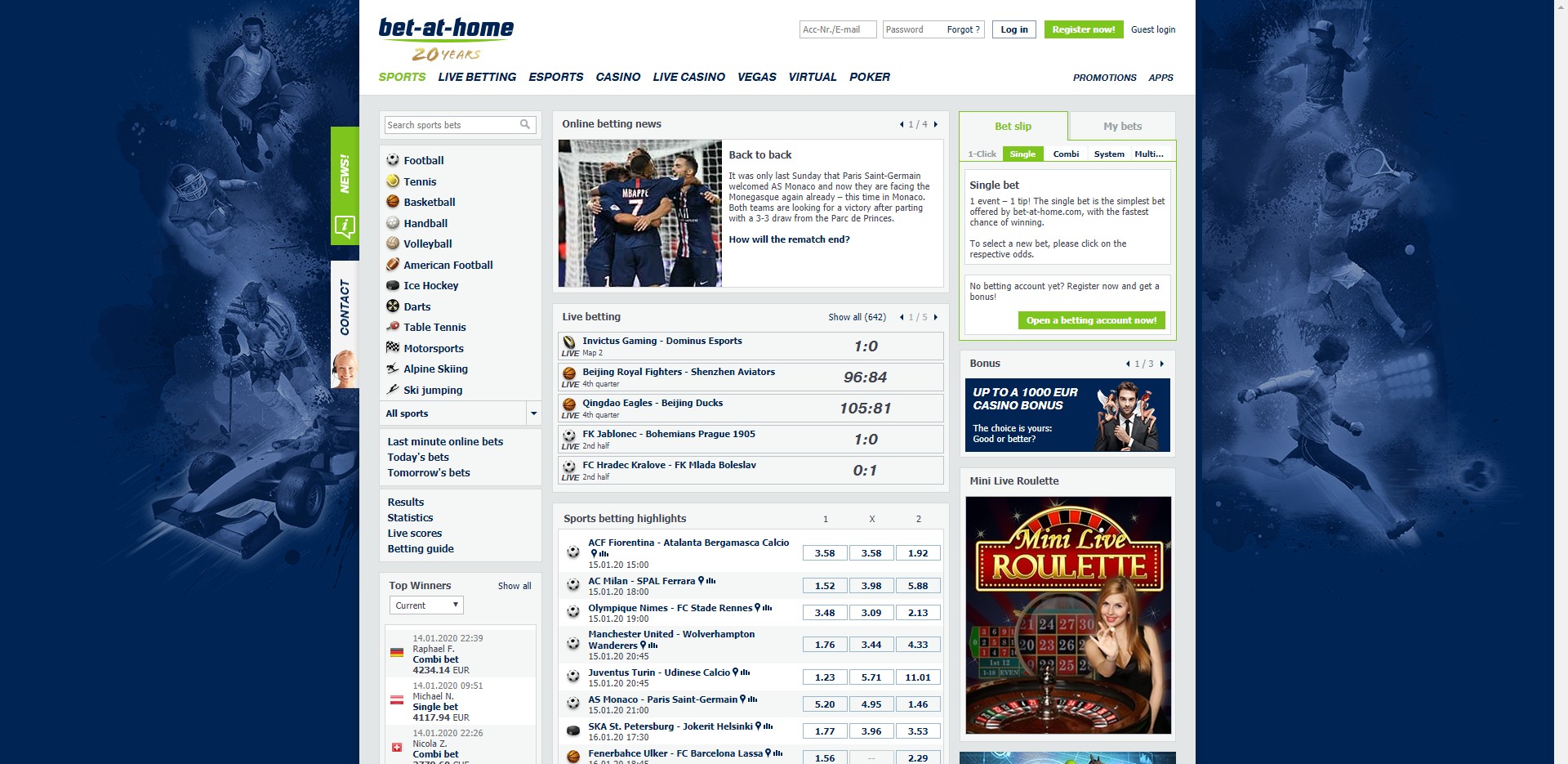Select odds 1.46 for Paris Saint-Germain win
The width and height of the screenshot is (1568, 764).
(918, 704)
